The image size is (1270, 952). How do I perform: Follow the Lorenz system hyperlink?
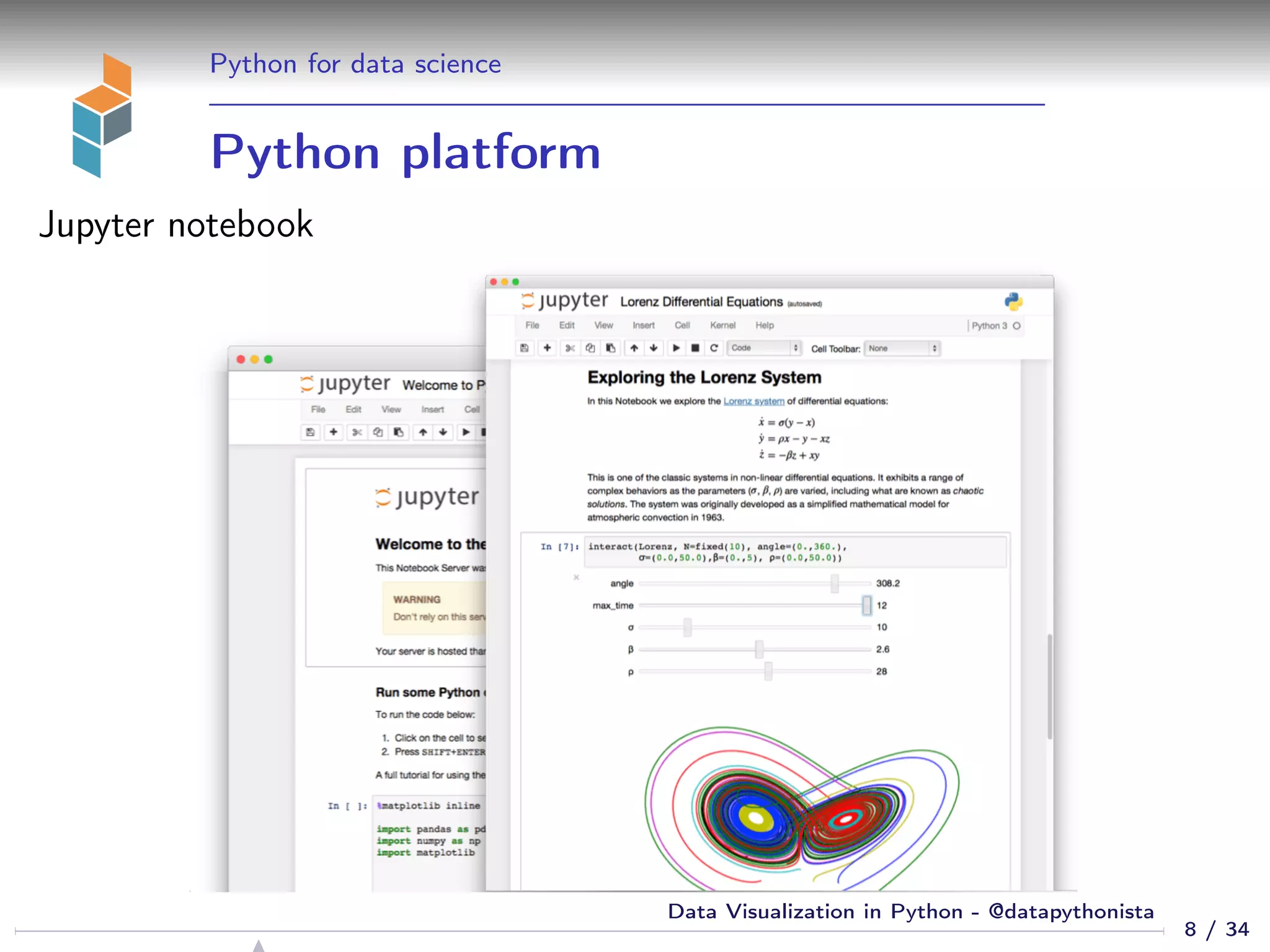[x=753, y=402]
